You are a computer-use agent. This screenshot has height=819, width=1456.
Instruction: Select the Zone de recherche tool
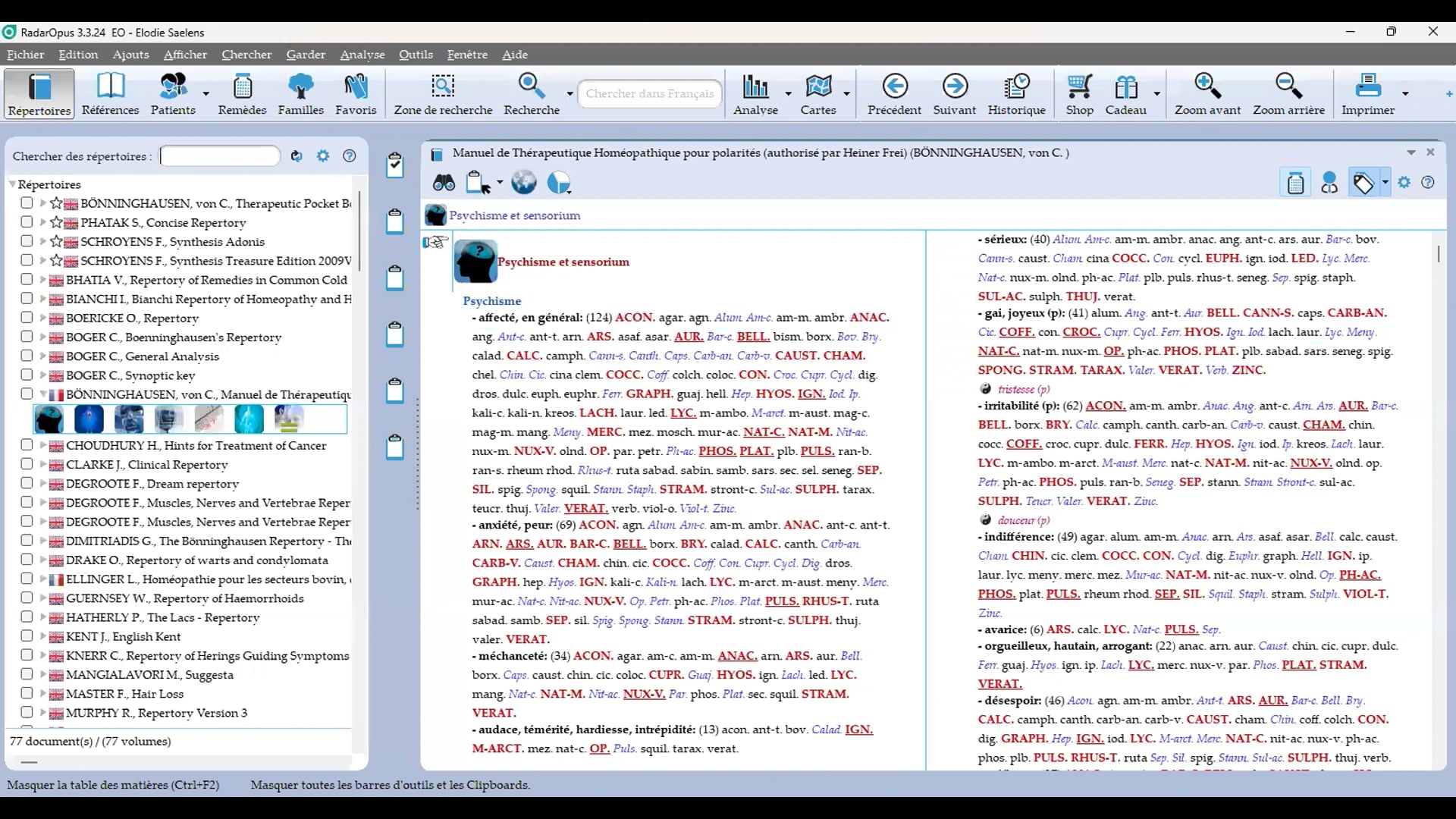pyautogui.click(x=443, y=94)
